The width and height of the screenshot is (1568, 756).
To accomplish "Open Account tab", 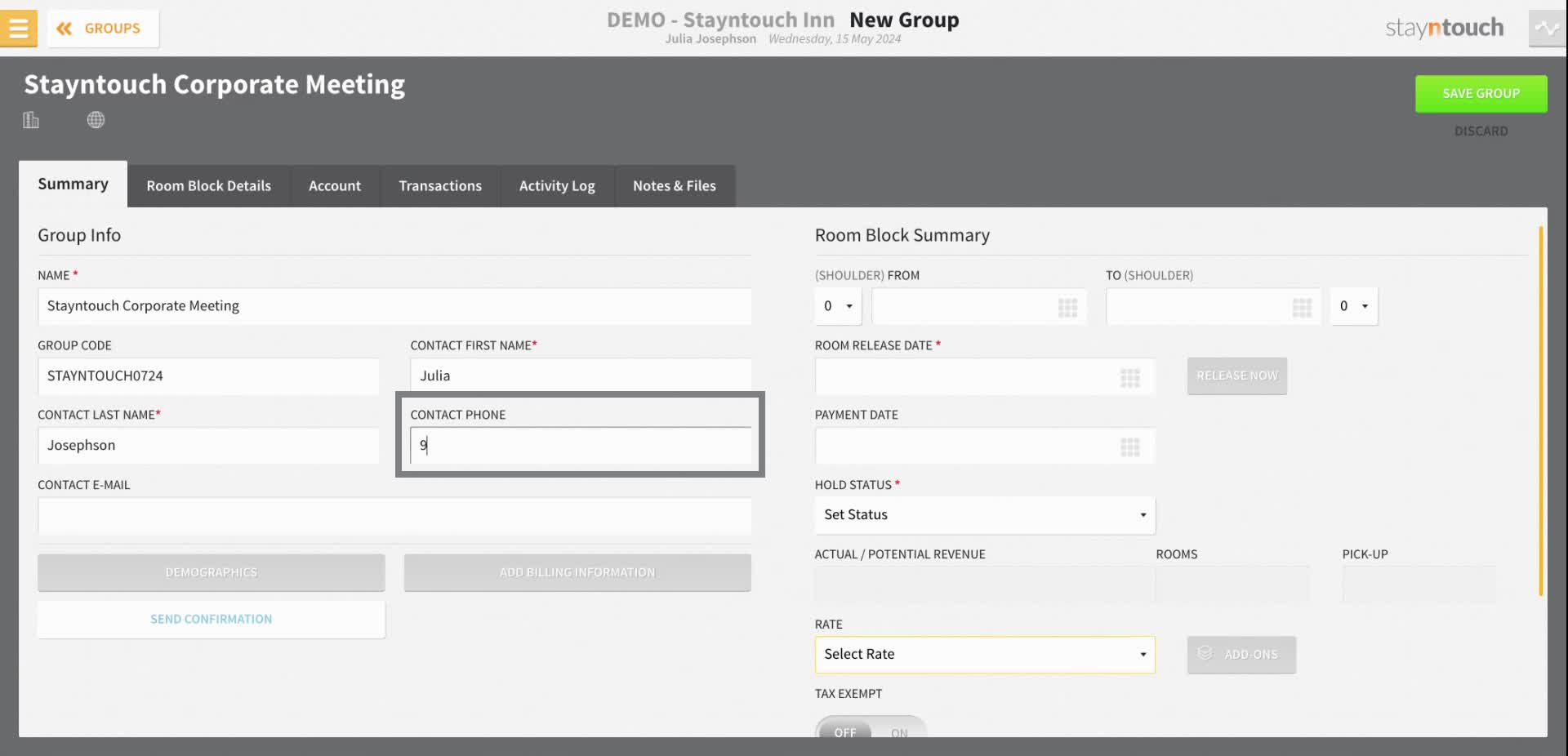I will tap(335, 186).
